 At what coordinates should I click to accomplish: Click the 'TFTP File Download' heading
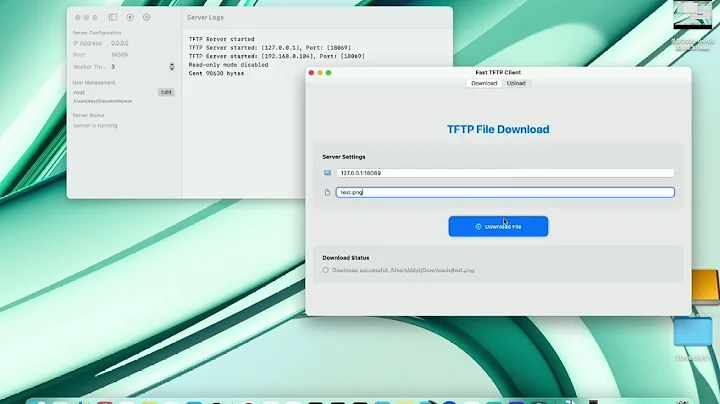pyautogui.click(x=498, y=129)
